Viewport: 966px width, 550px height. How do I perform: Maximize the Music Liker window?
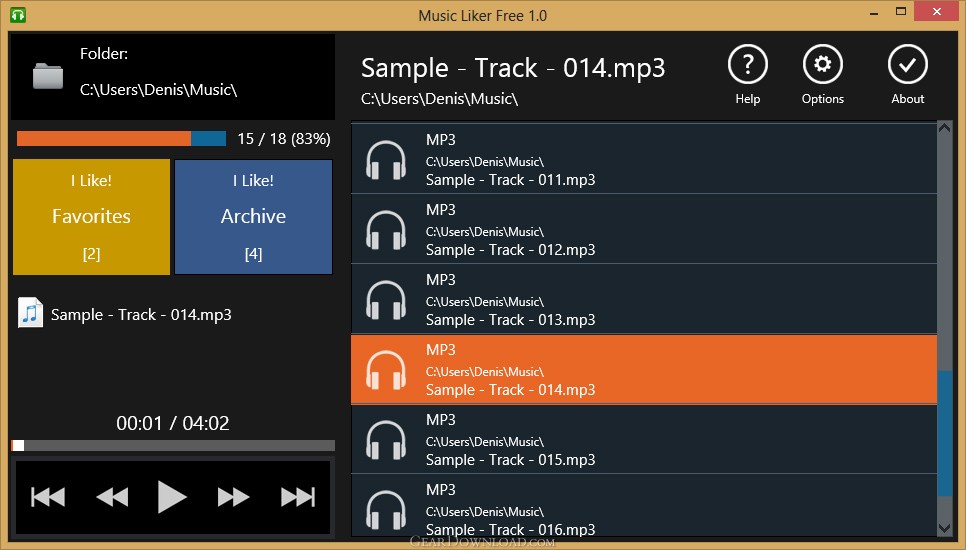tap(901, 12)
